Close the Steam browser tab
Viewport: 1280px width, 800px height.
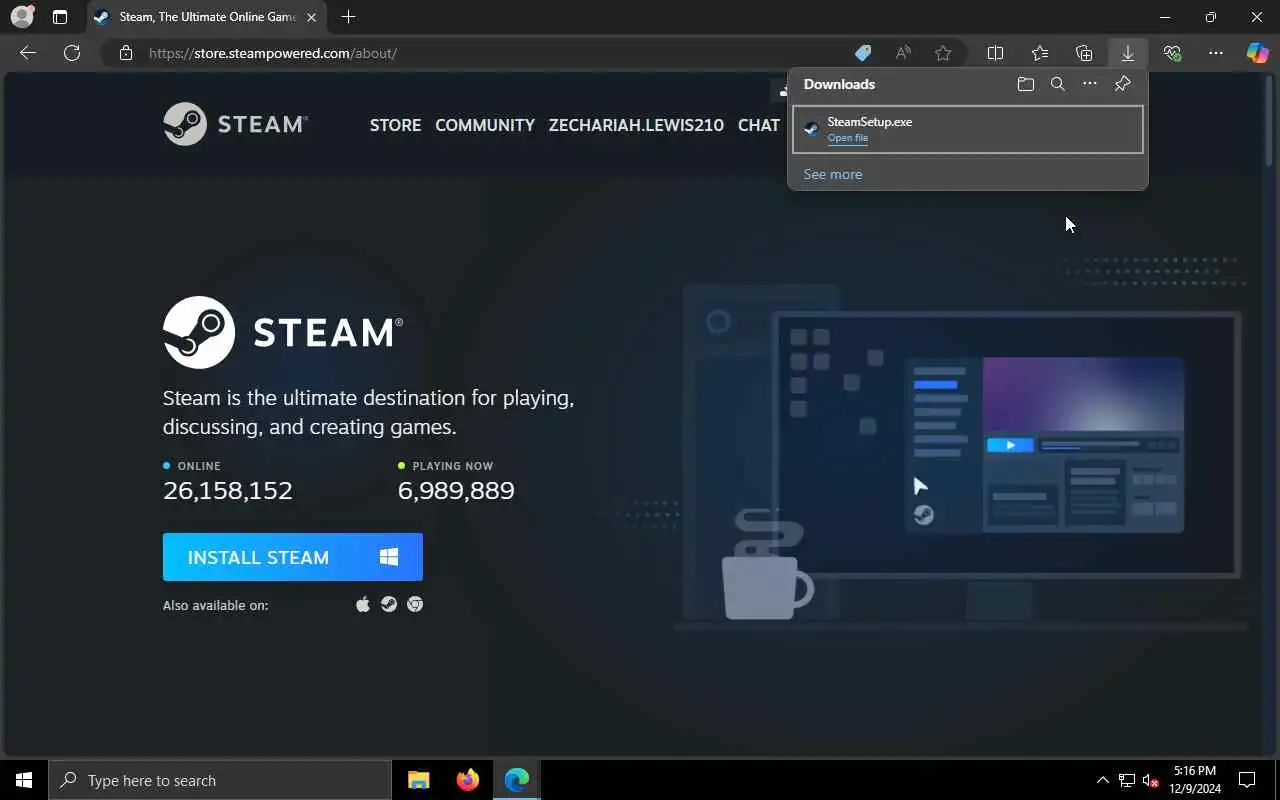311,17
